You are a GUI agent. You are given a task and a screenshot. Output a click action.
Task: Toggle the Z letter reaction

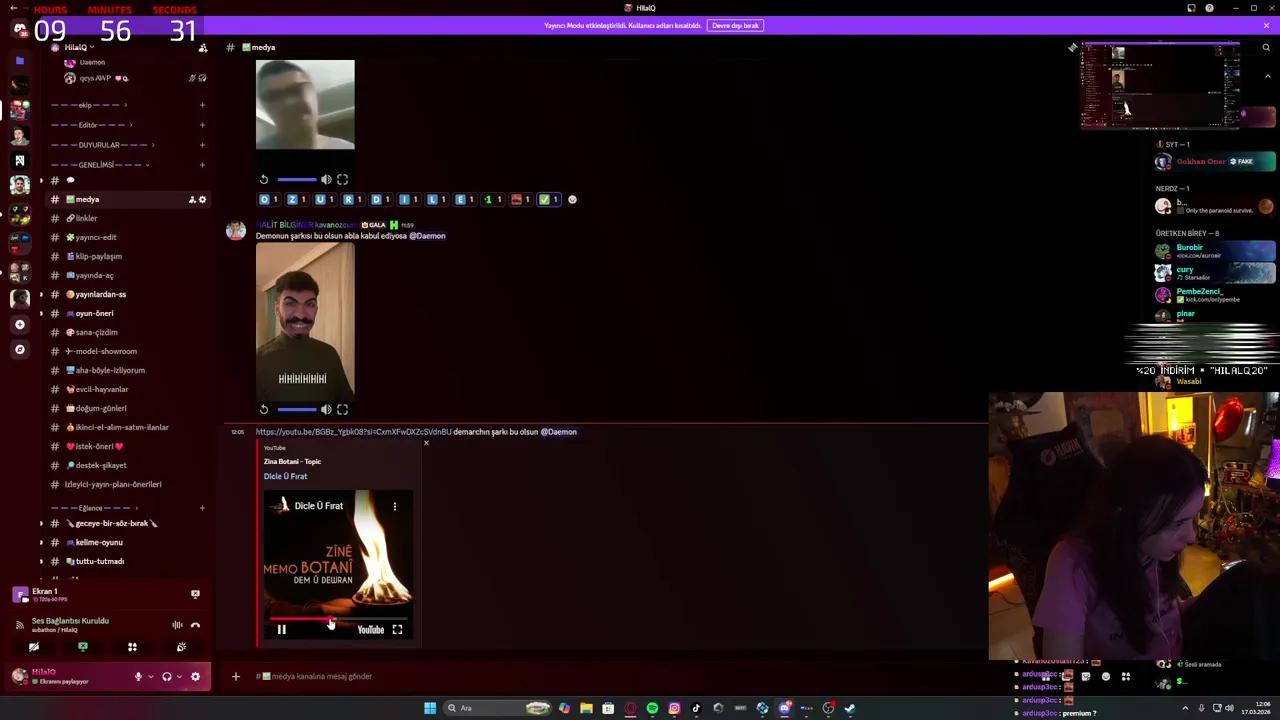point(296,199)
